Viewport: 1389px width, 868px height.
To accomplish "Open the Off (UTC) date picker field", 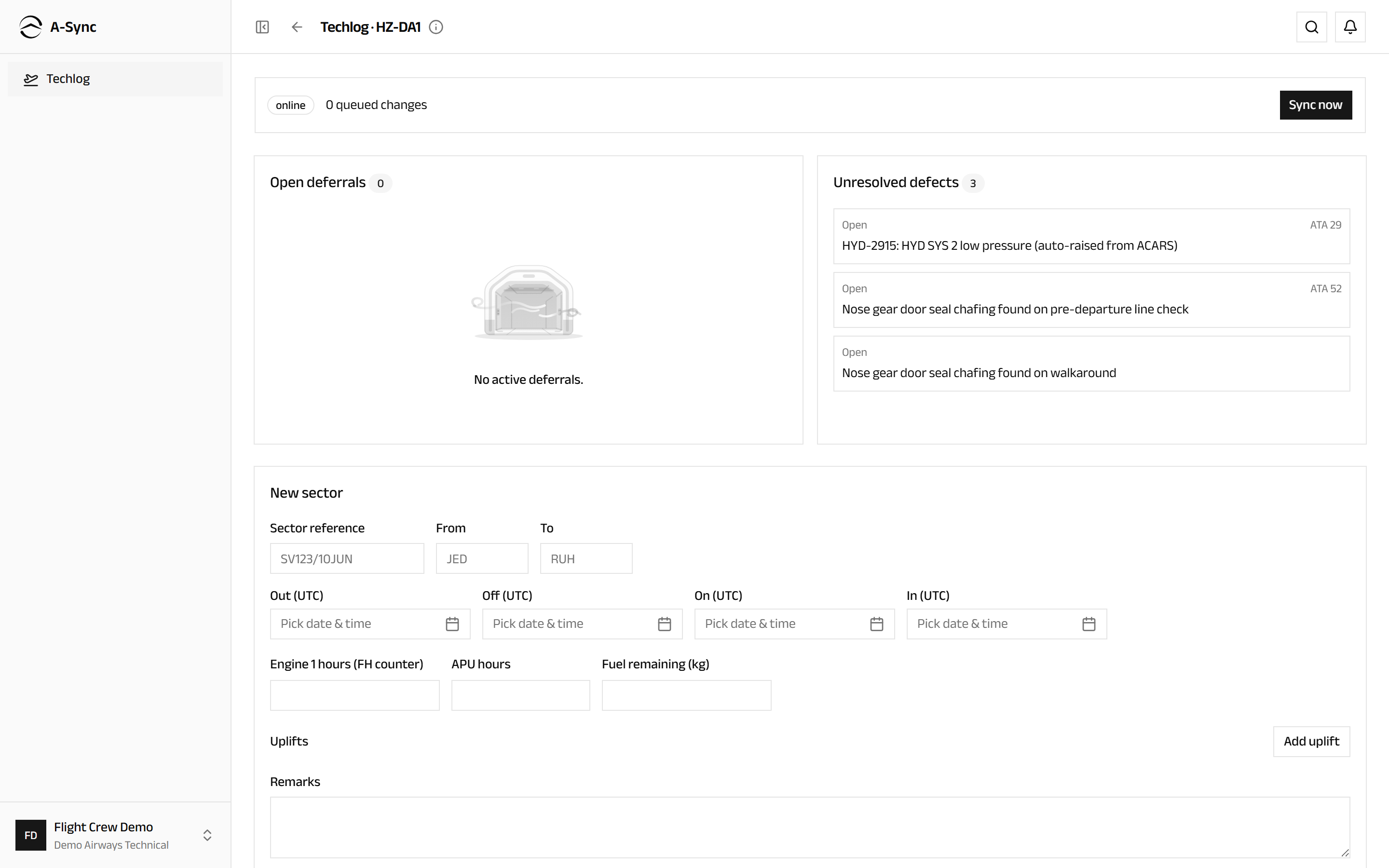I will point(583,624).
